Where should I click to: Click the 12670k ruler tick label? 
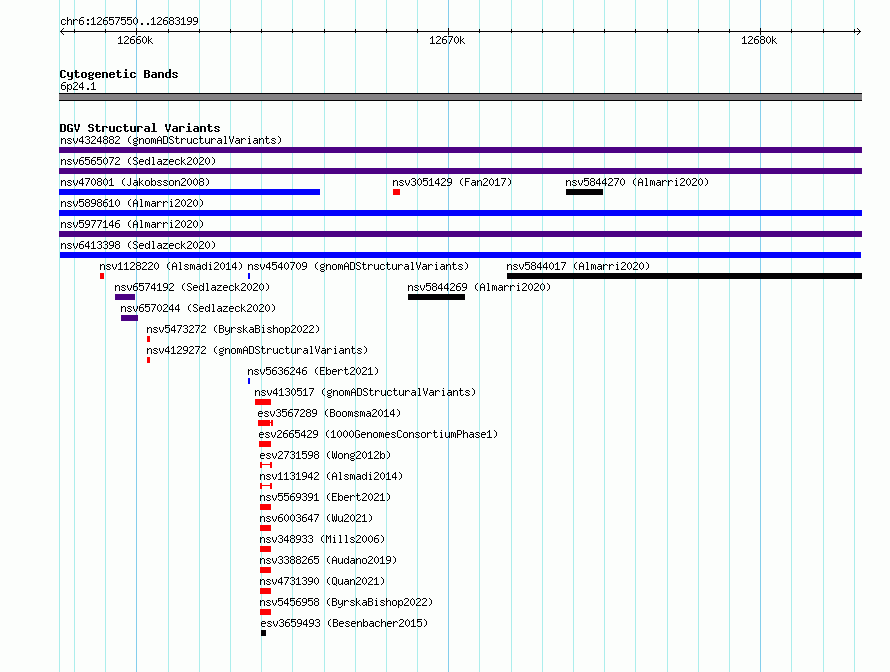[x=447, y=40]
